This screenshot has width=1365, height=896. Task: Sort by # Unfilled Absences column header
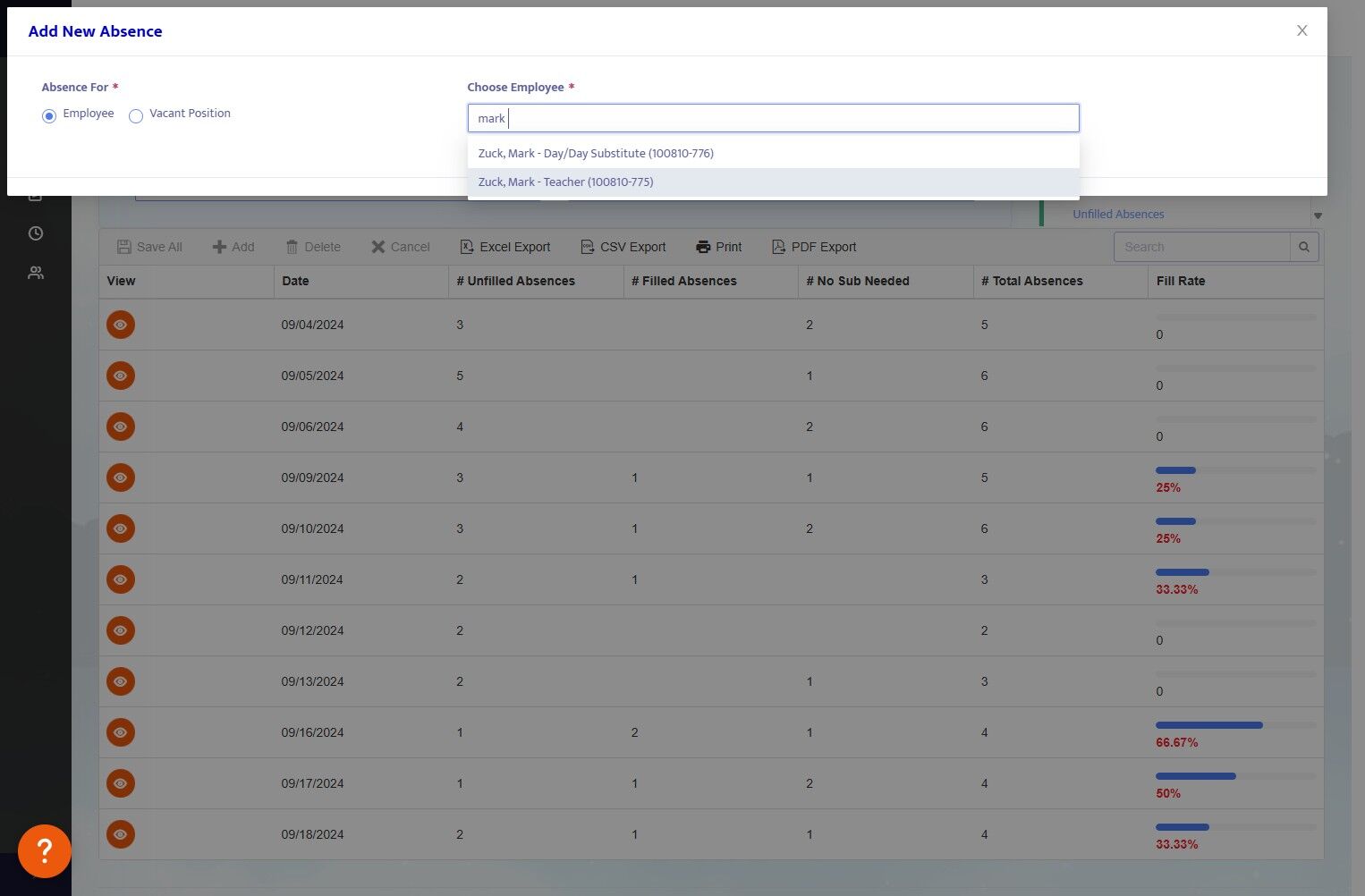536,281
